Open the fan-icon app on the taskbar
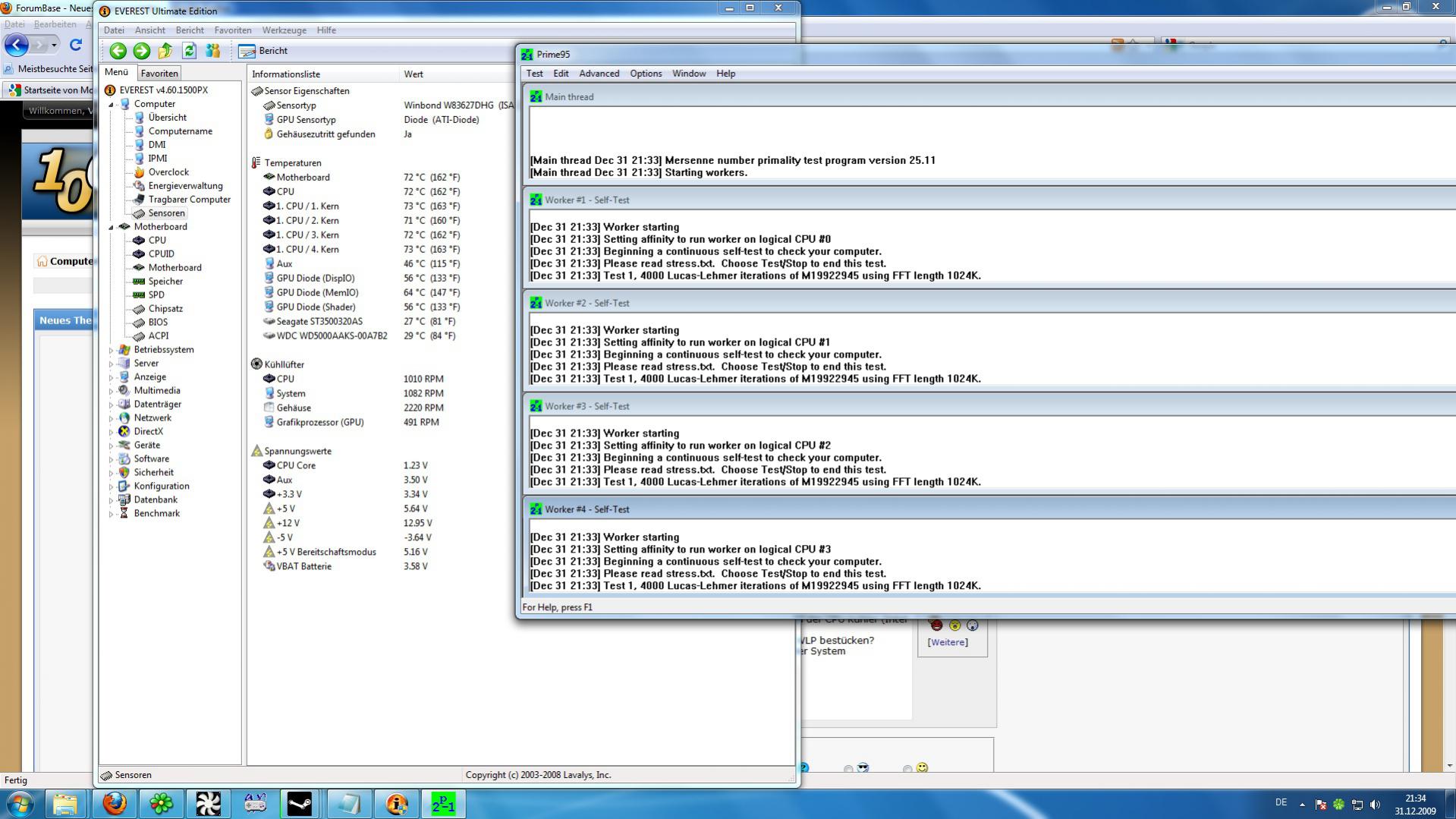 click(208, 803)
